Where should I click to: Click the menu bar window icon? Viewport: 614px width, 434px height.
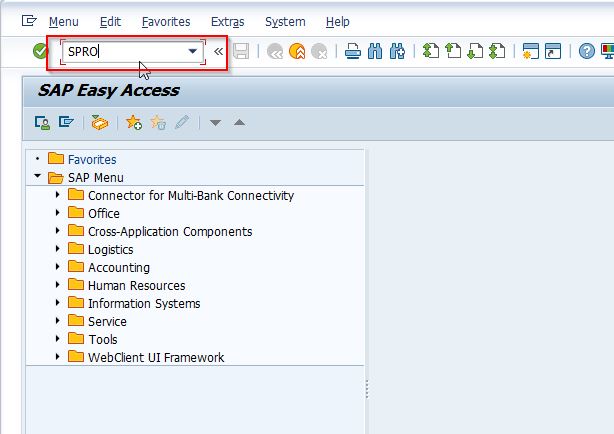coord(29,20)
